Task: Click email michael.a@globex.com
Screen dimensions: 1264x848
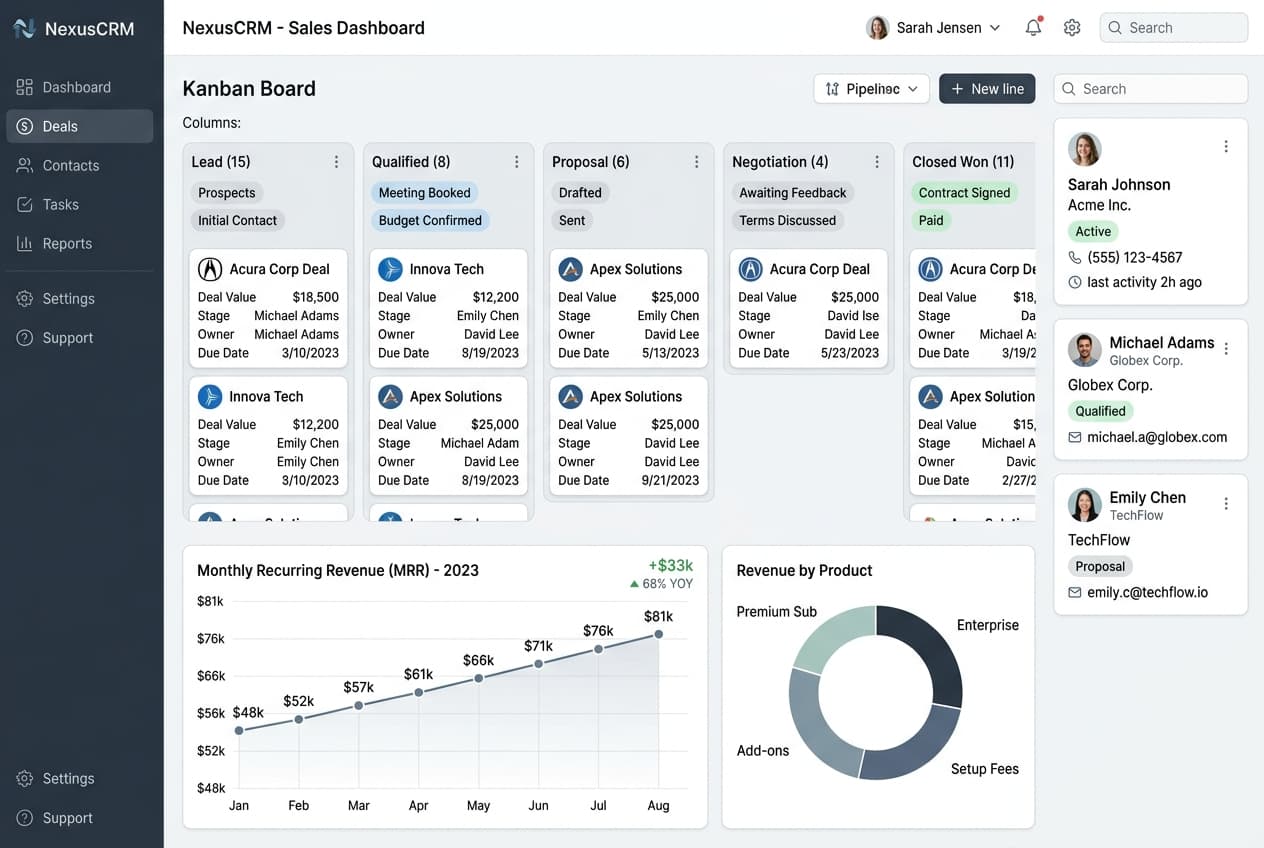Action: (x=1157, y=437)
